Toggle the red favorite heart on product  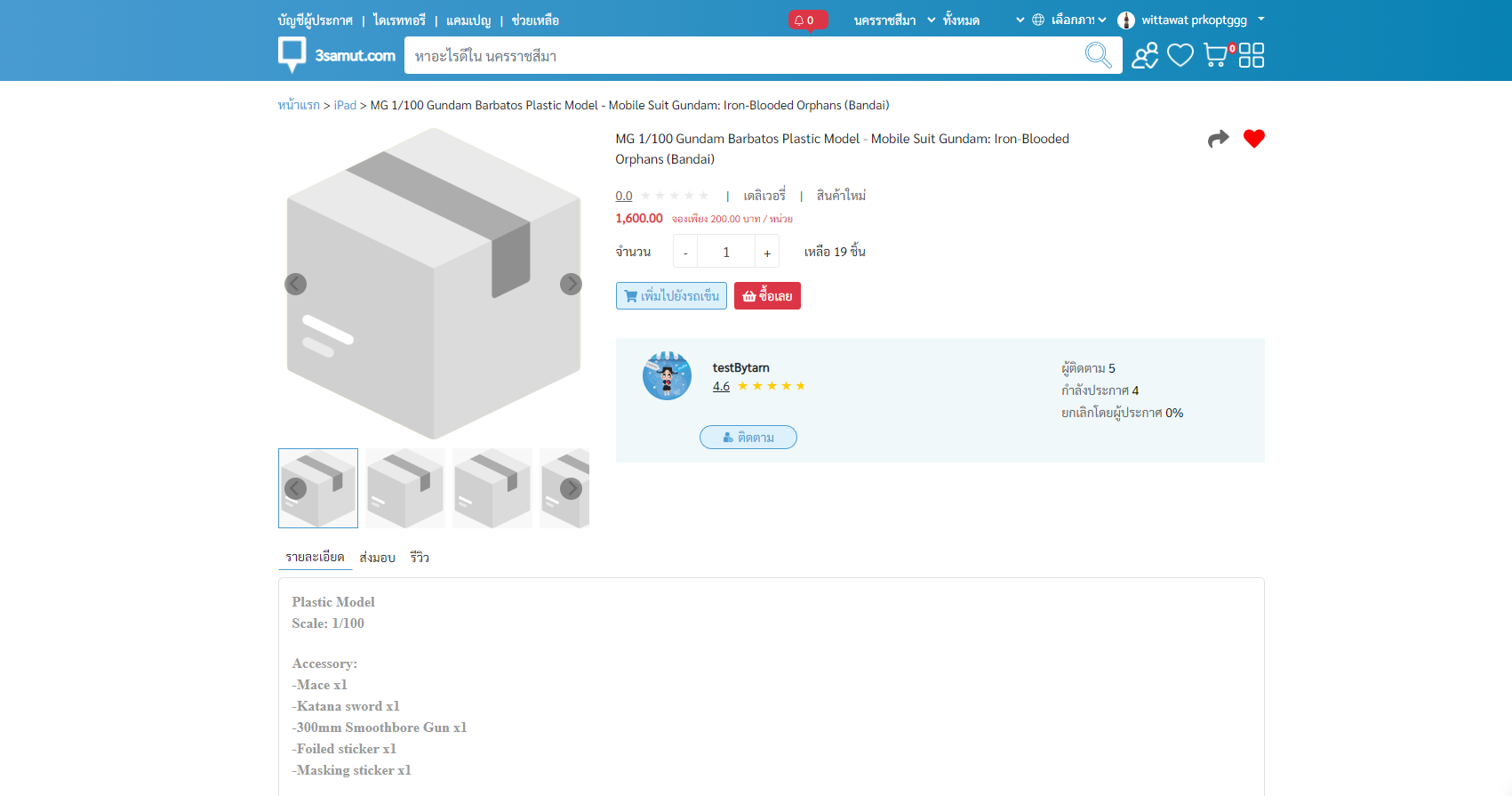1254,139
